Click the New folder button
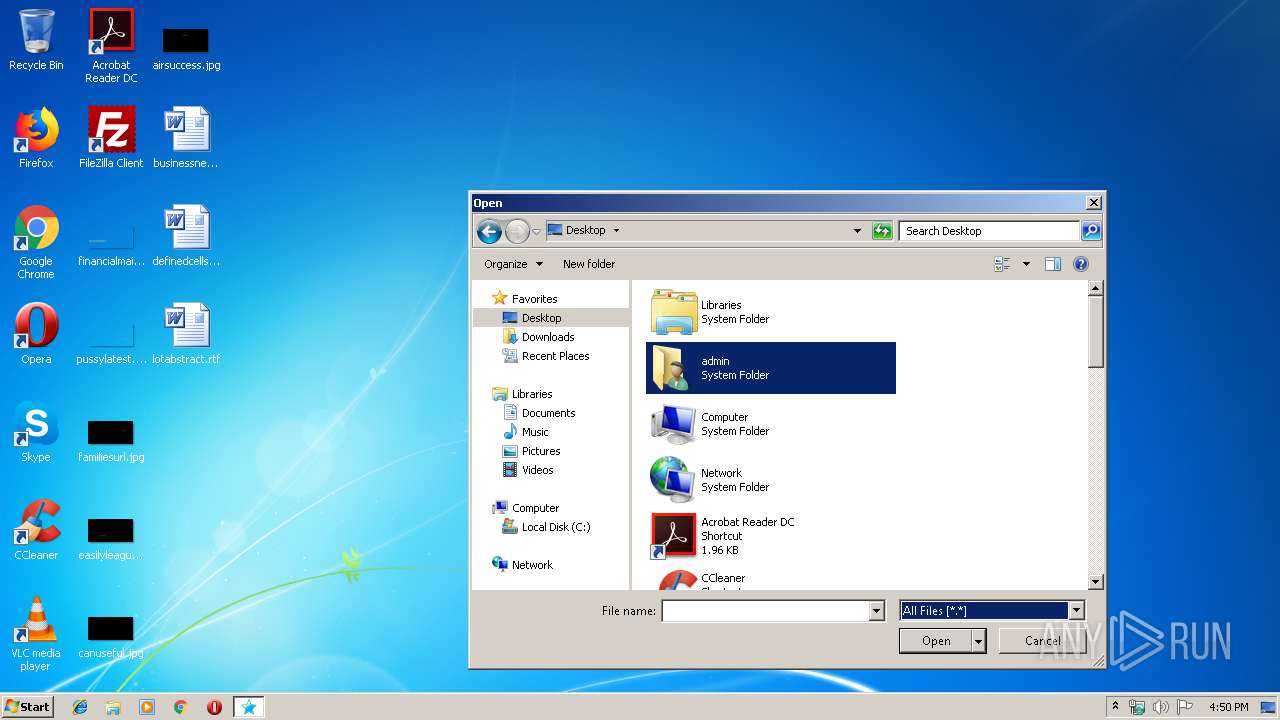Image resolution: width=1280 pixels, height=720 pixels. click(x=589, y=264)
